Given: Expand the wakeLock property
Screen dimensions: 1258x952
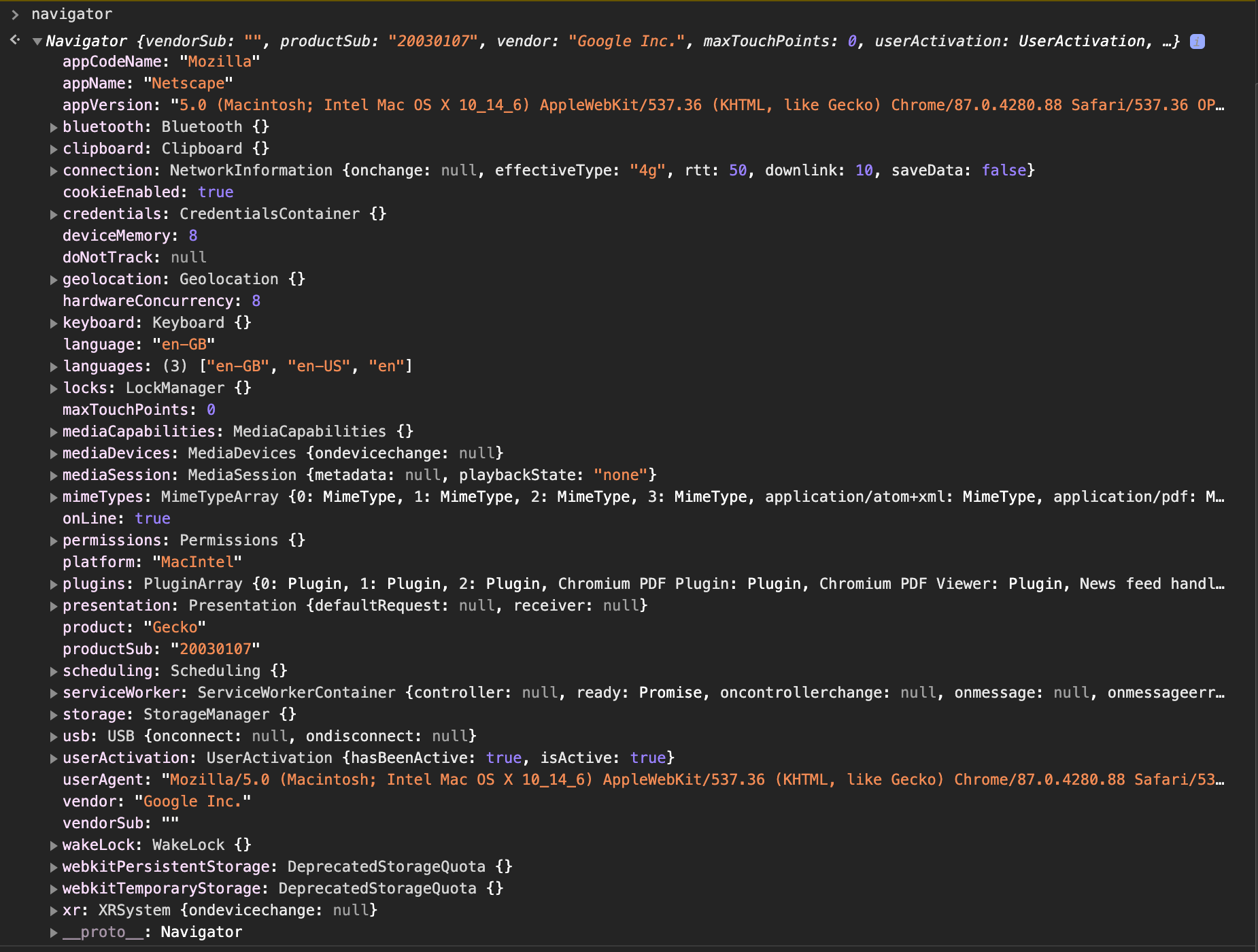Looking at the screenshot, I should click(54, 845).
